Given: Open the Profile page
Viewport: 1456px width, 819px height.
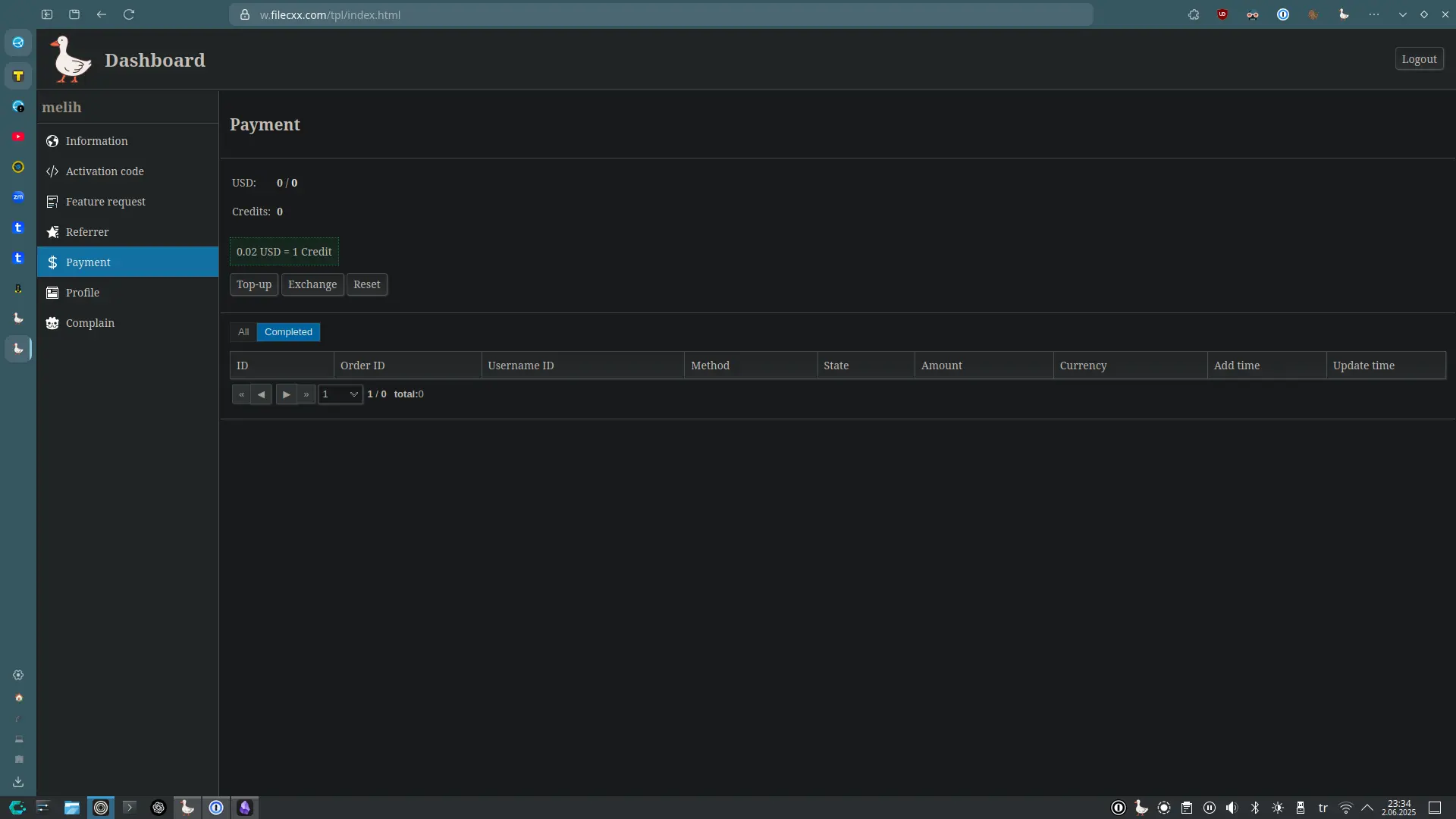Looking at the screenshot, I should point(127,293).
